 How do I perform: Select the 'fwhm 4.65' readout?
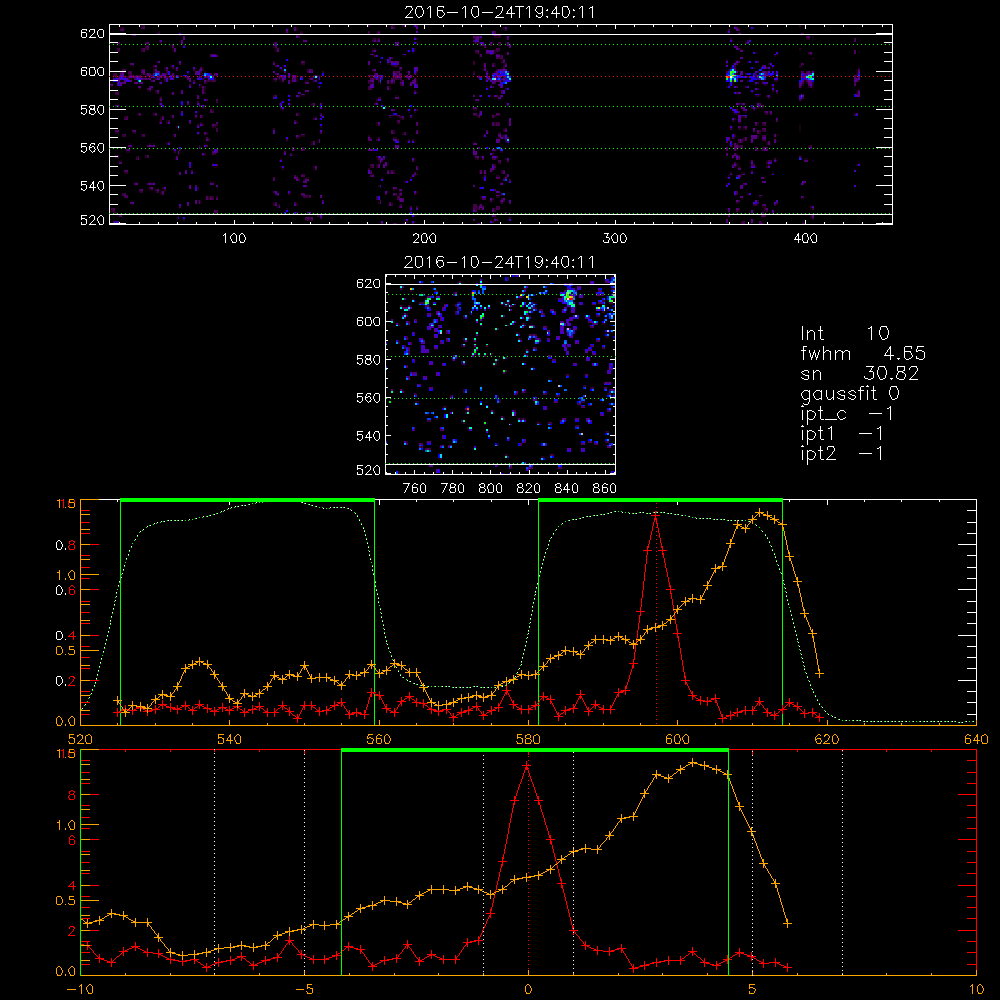click(x=863, y=353)
